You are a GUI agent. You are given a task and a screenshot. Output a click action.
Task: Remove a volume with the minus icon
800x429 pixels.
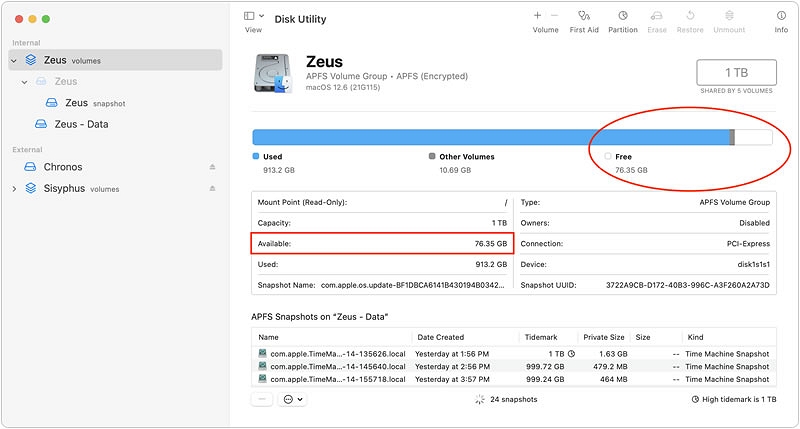(x=554, y=15)
